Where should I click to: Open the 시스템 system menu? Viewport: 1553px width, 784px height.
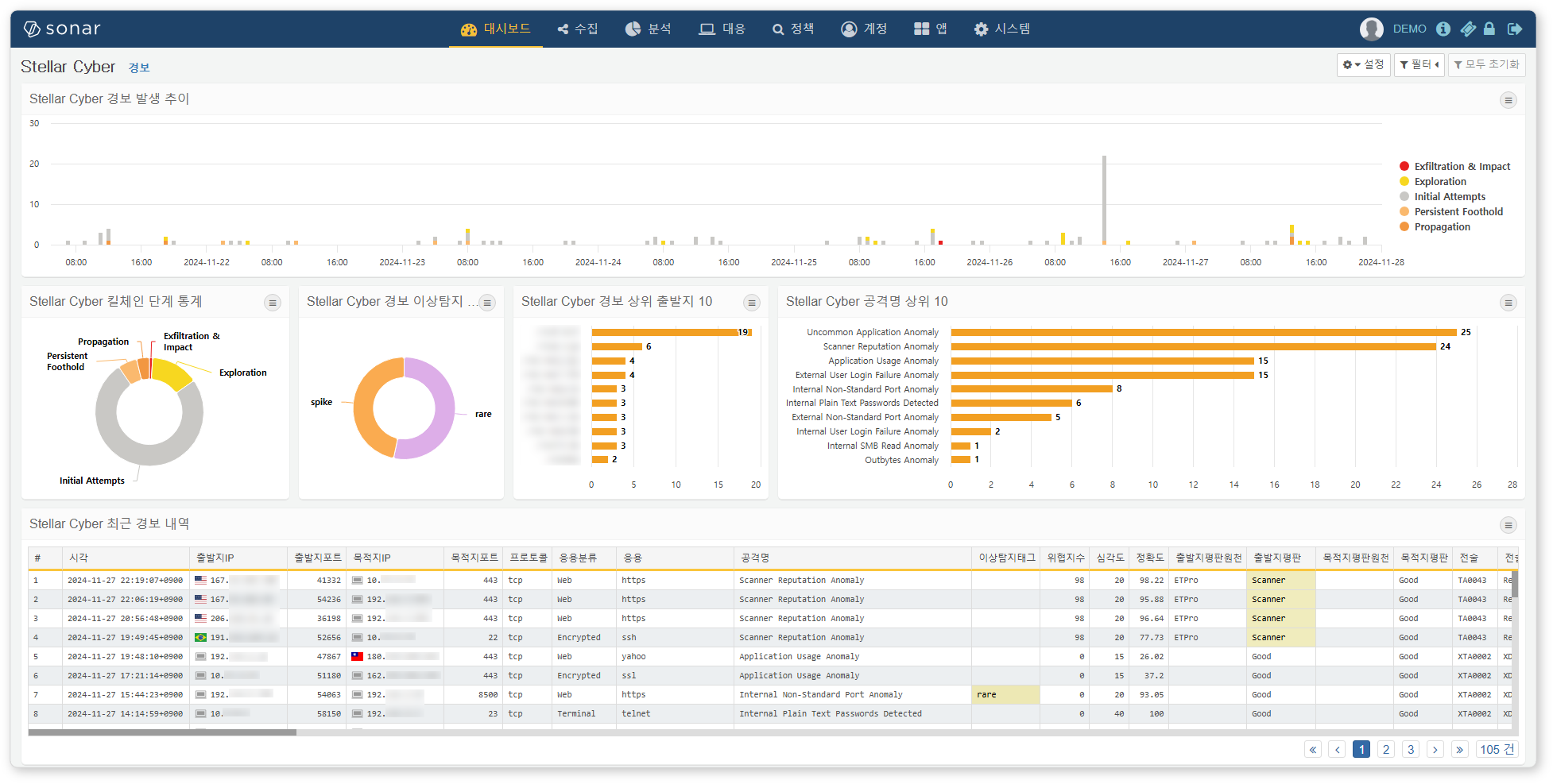coord(1002,29)
